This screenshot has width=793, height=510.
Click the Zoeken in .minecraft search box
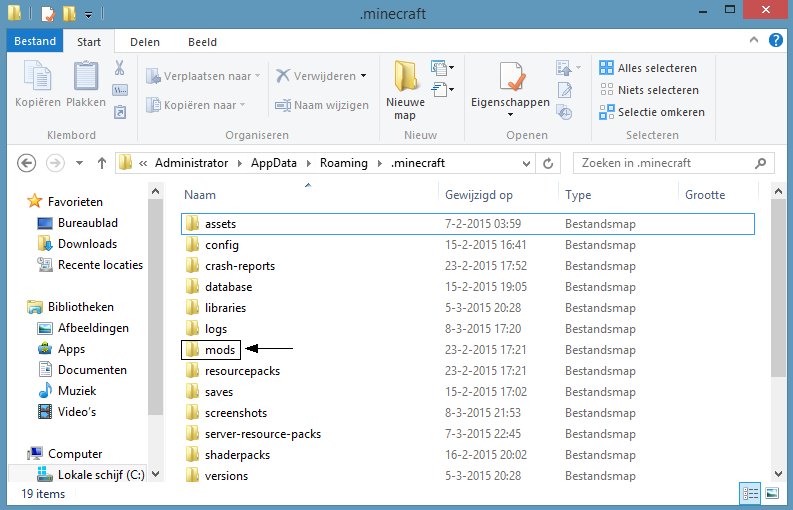coord(663,163)
